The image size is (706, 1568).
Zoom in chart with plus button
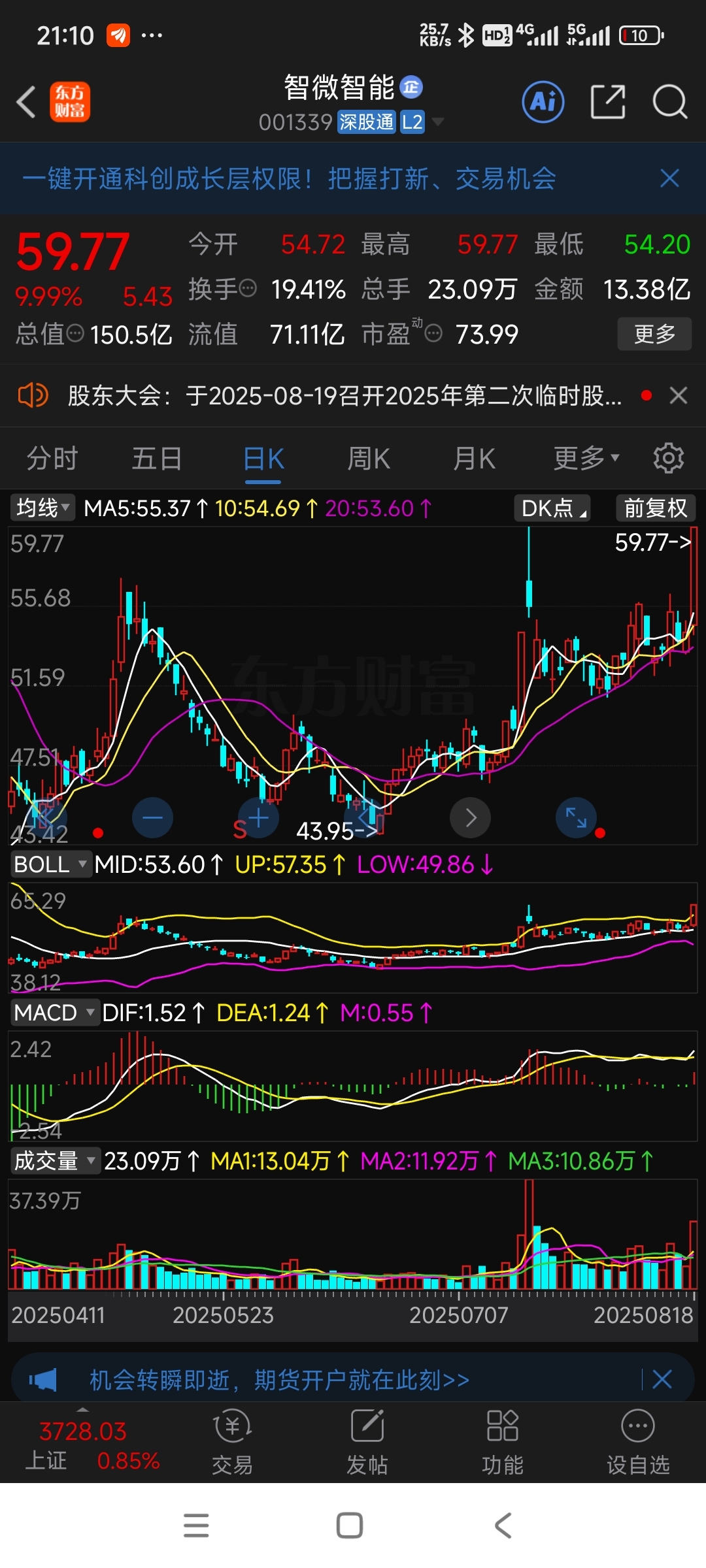(259, 817)
